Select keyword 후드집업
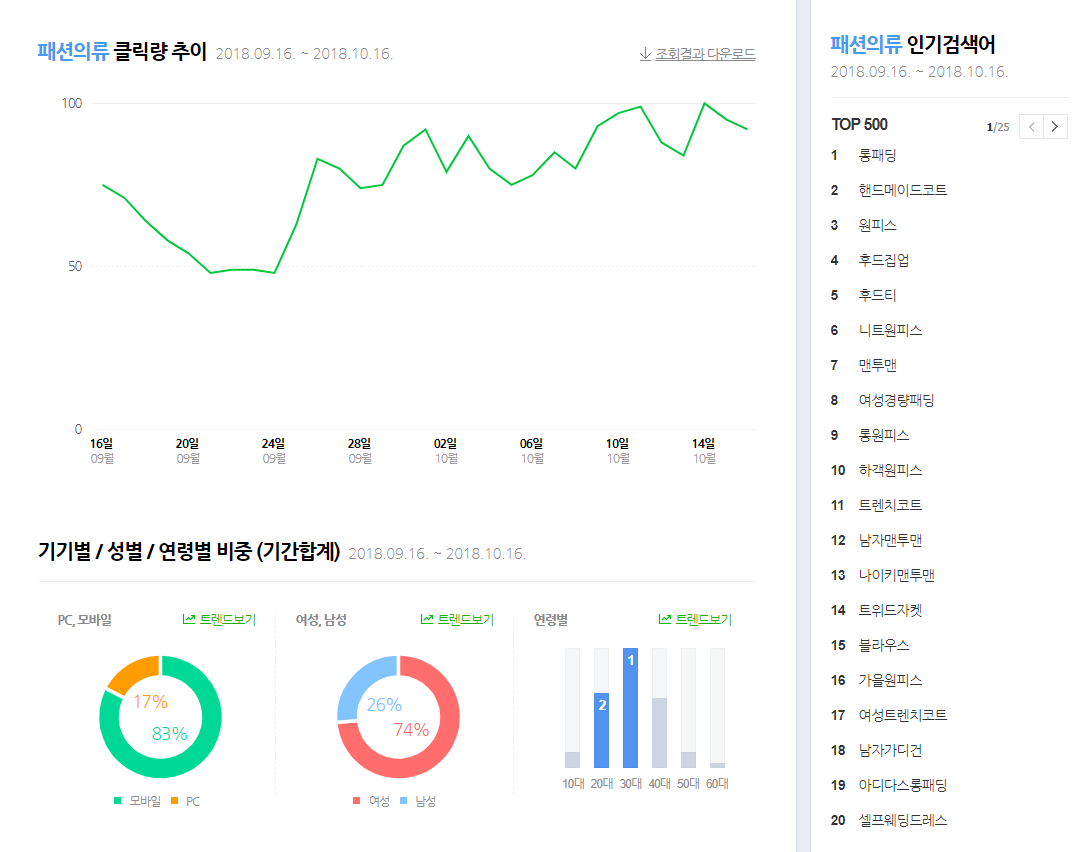Image resolution: width=1083 pixels, height=852 pixels. point(883,260)
